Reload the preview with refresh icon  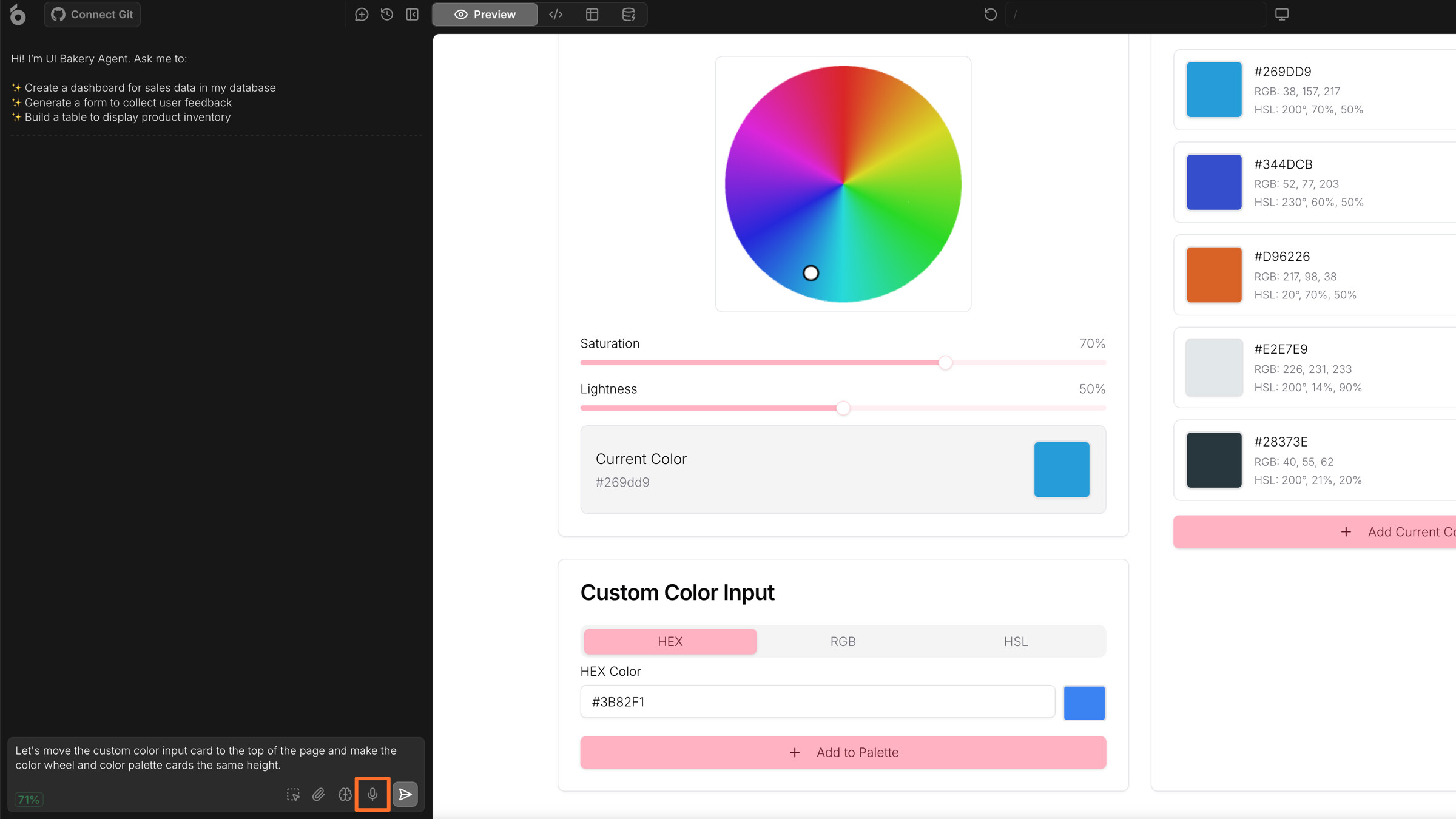990,15
